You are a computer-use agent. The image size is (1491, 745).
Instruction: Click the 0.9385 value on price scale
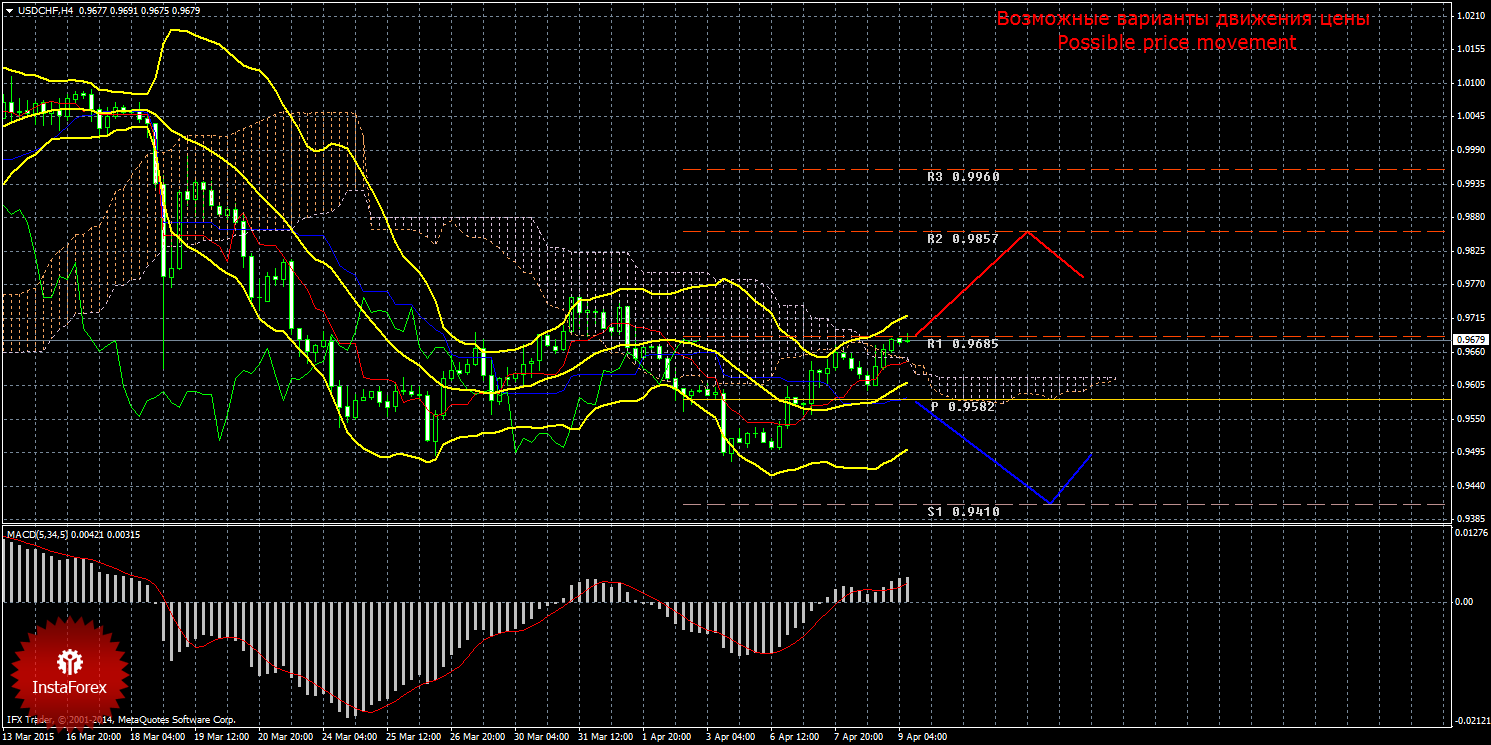1470,518
